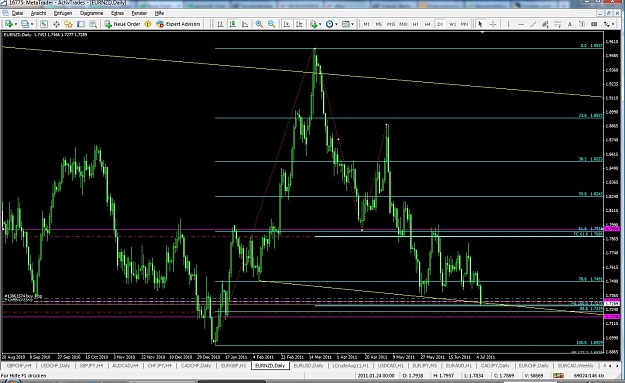625x383 pixels.
Task: Open the Ansicht menu
Action: click(39, 13)
